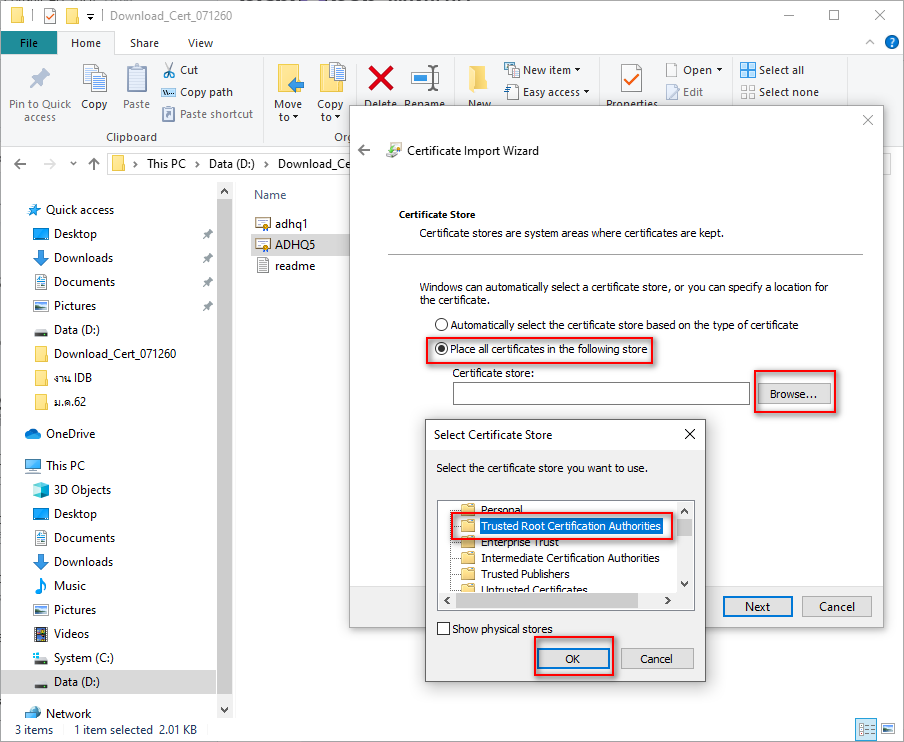Collapse the ribbon with the chevron
The width and height of the screenshot is (904, 742).
point(870,42)
